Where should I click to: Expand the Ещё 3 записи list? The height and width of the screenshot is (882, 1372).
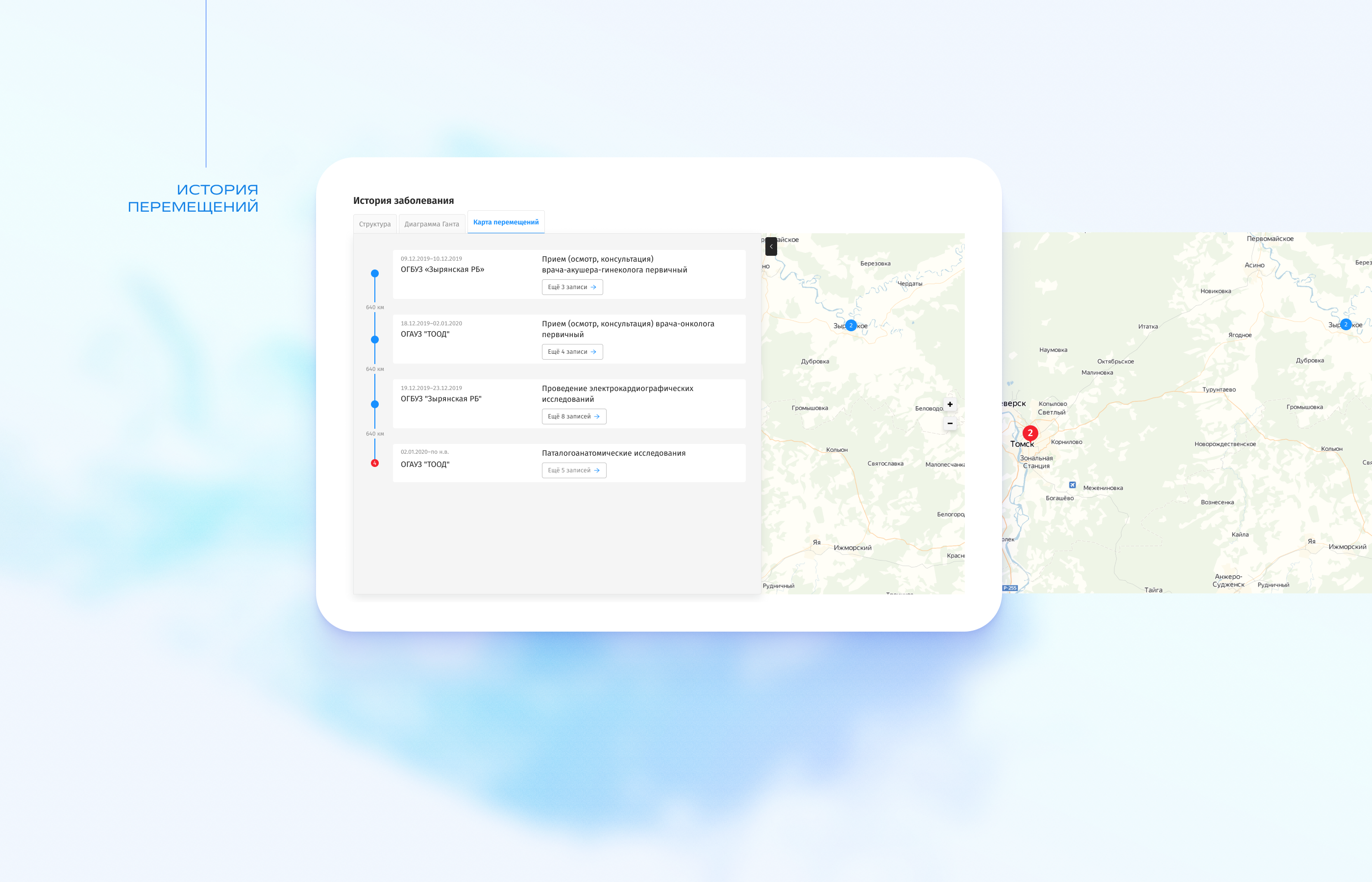pos(572,287)
